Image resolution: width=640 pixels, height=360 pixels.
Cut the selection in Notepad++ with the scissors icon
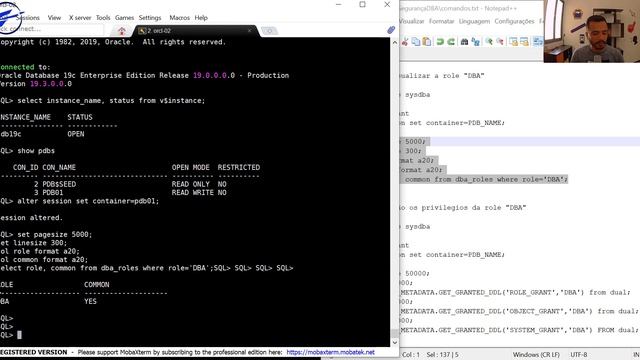coord(405,42)
